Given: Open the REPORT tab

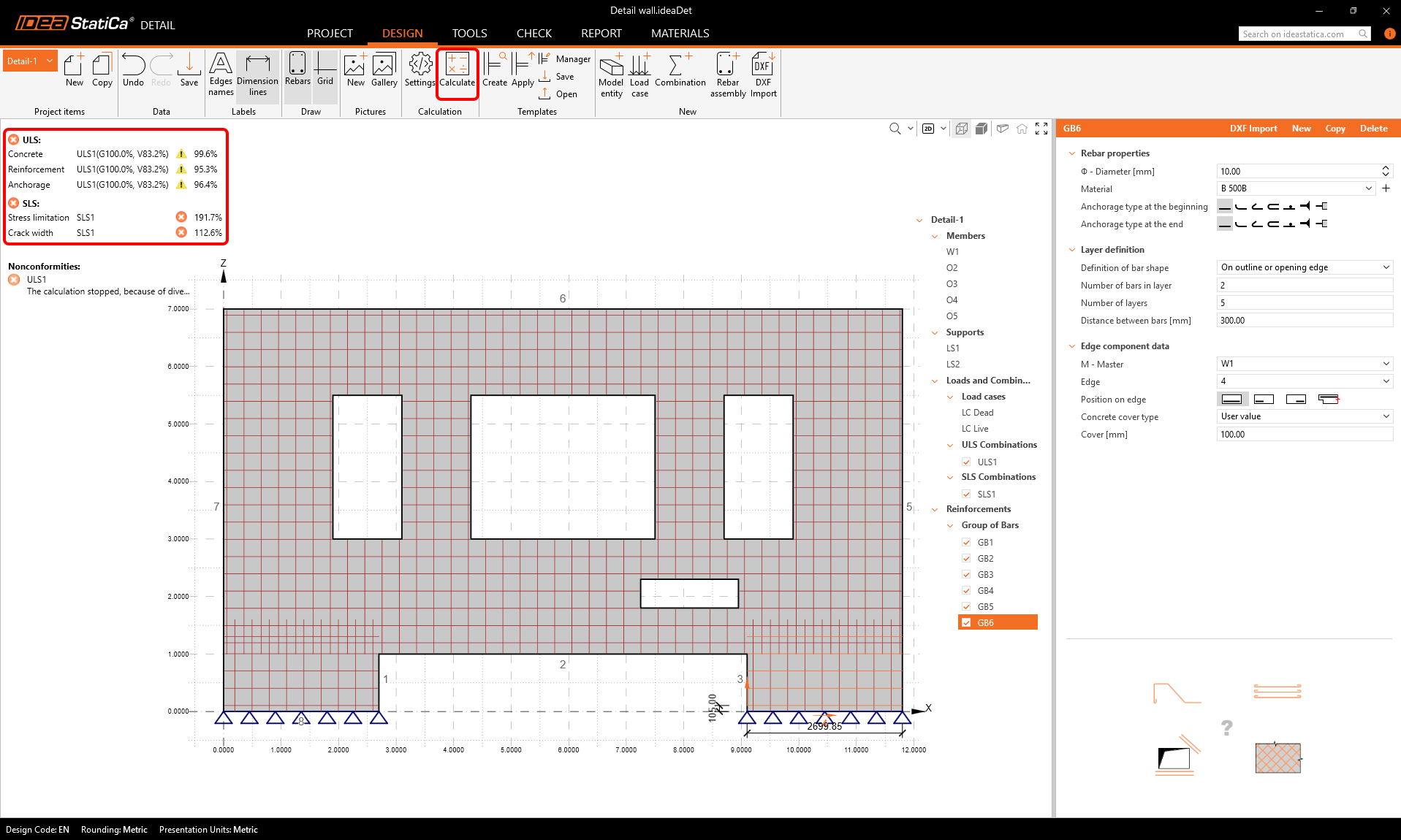Looking at the screenshot, I should click(601, 34).
